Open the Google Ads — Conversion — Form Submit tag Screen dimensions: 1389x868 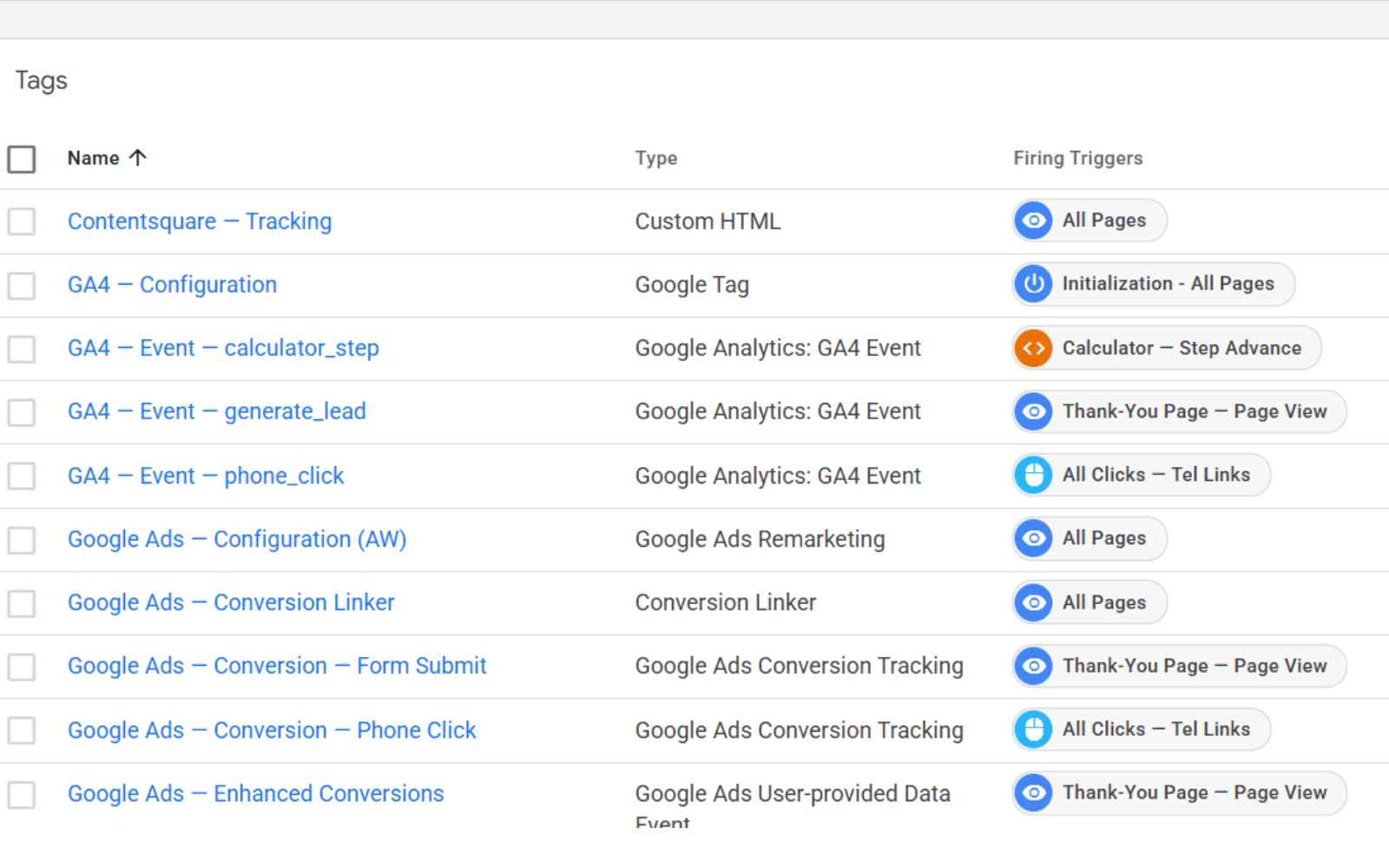tap(276, 666)
